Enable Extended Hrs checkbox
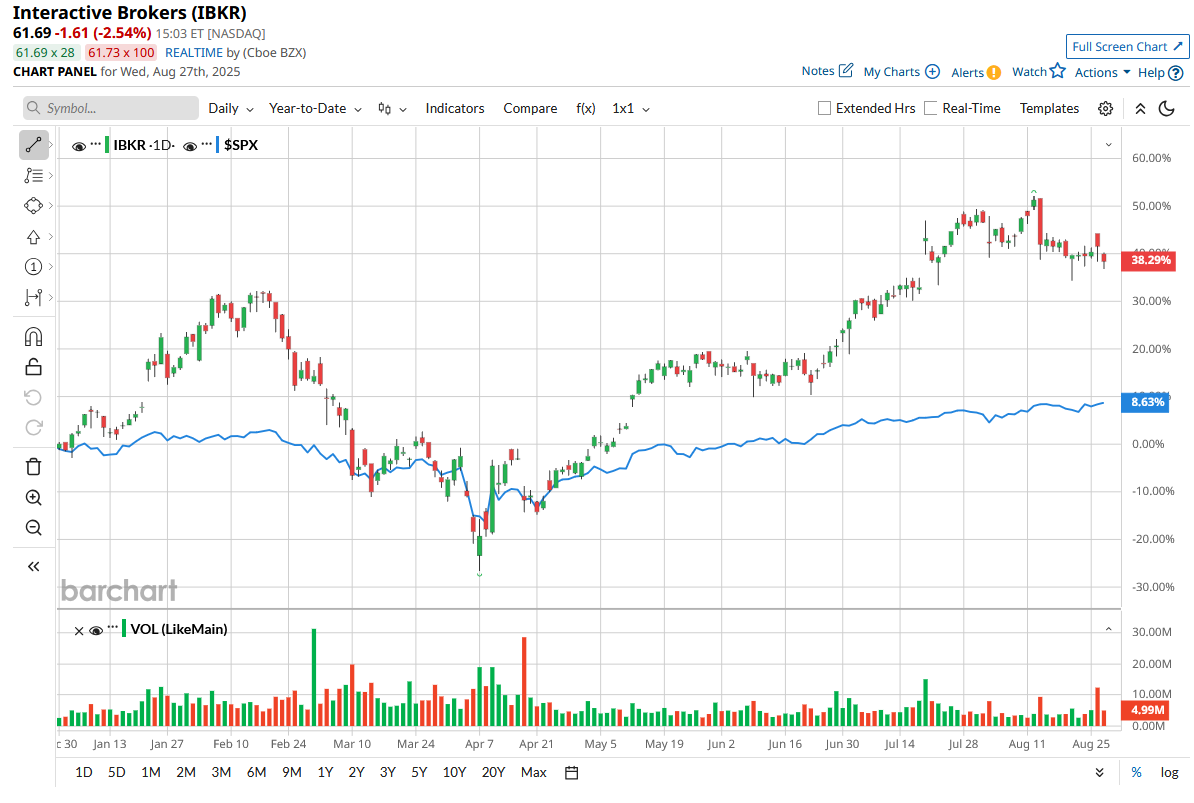Image resolution: width=1194 pixels, height=803 pixels. [824, 108]
